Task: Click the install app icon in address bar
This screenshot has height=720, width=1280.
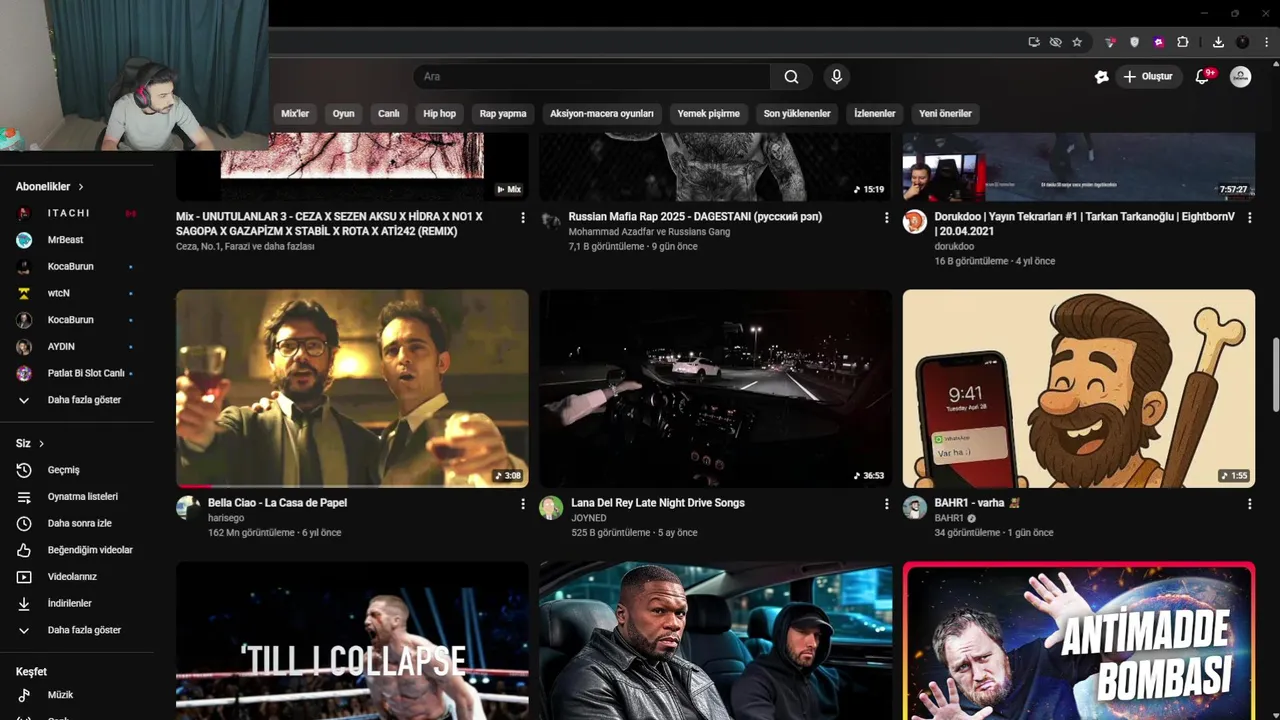Action: pos(1034,42)
